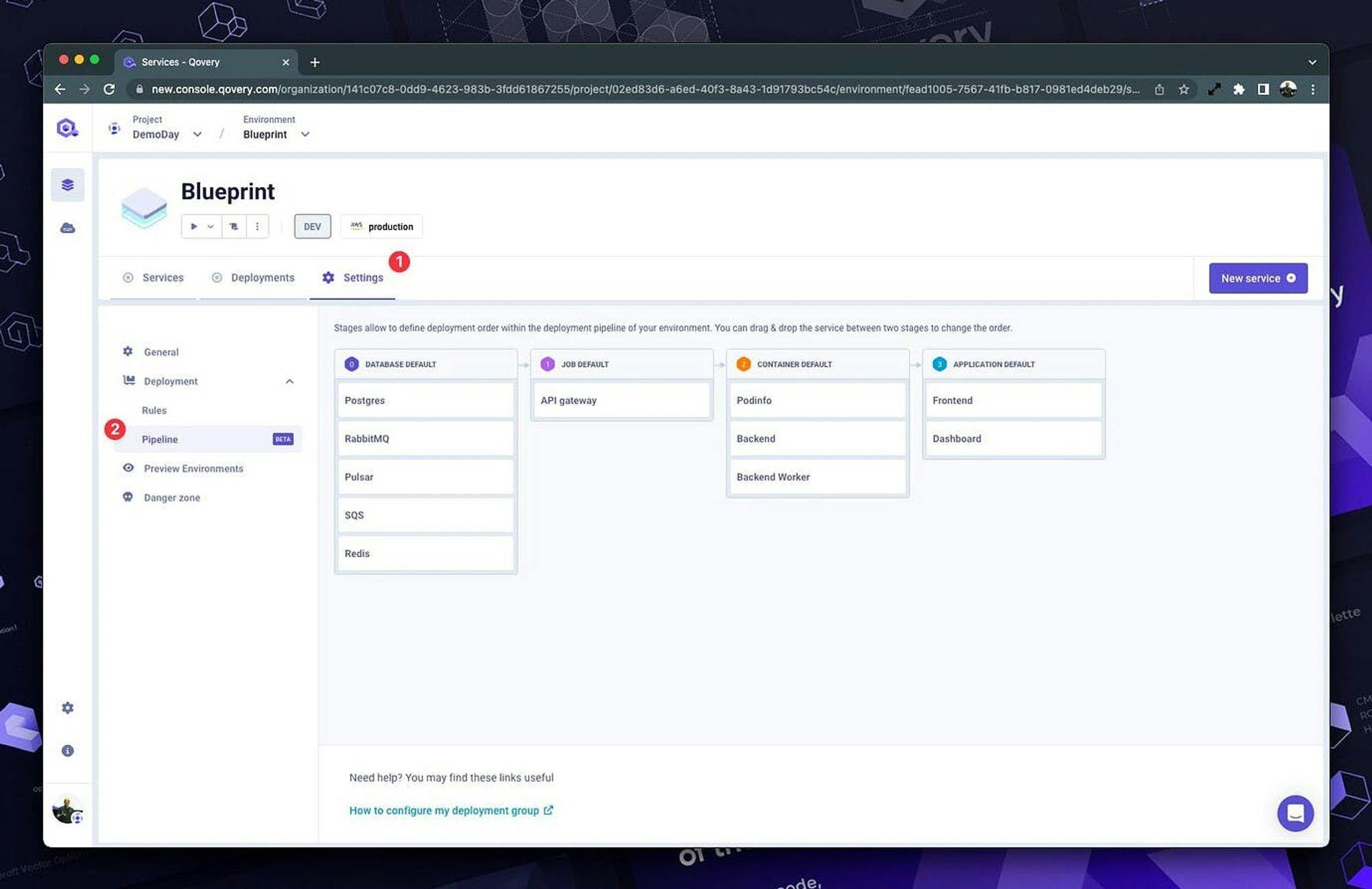Screen dimensions: 1372x889
Task: Click the layers/environments icon in sidebar
Action: coord(67,184)
